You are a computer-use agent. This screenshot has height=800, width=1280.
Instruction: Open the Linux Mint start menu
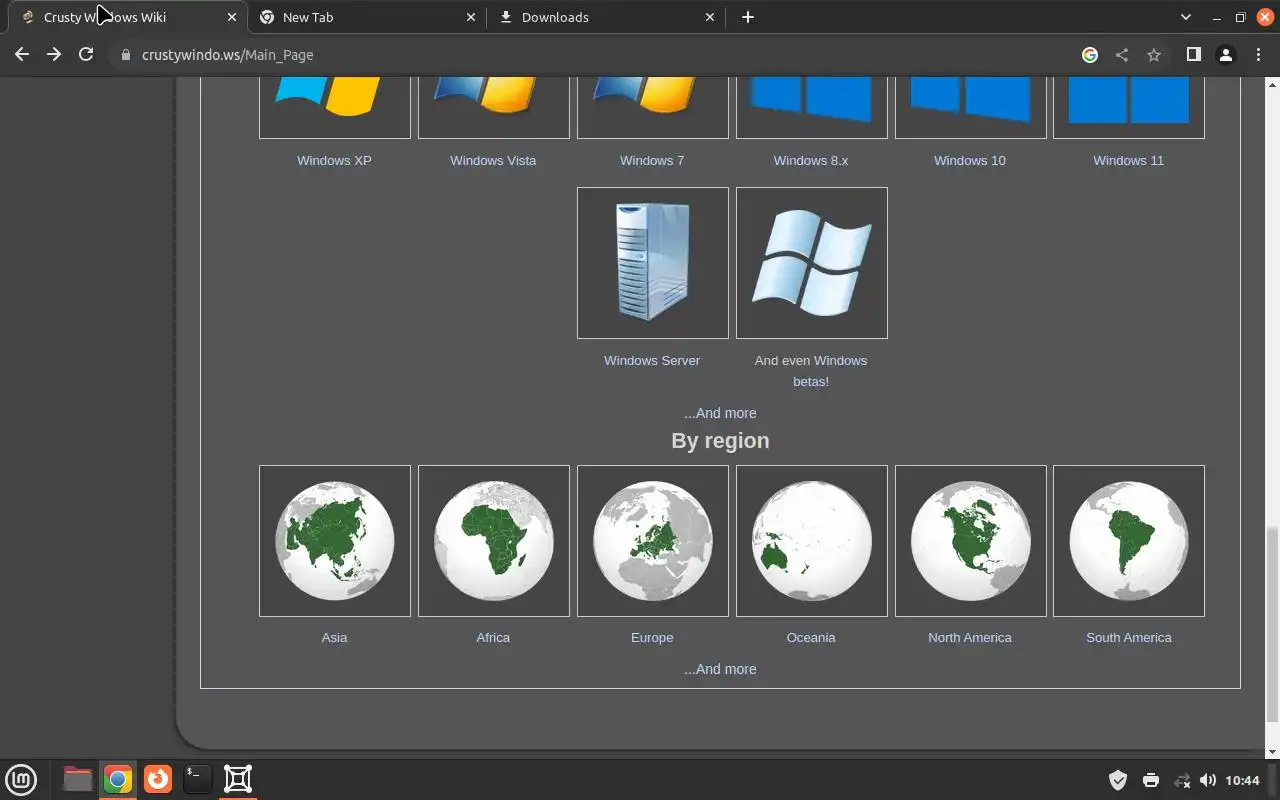[21, 779]
